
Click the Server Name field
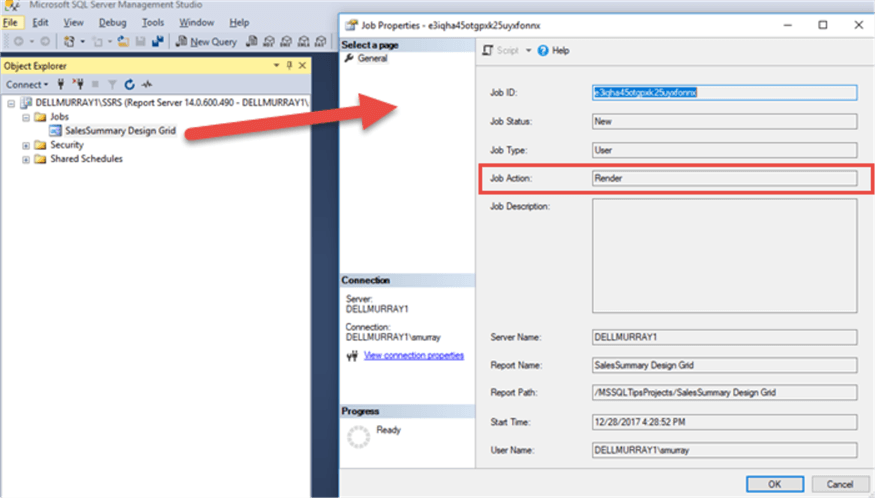[x=724, y=337]
